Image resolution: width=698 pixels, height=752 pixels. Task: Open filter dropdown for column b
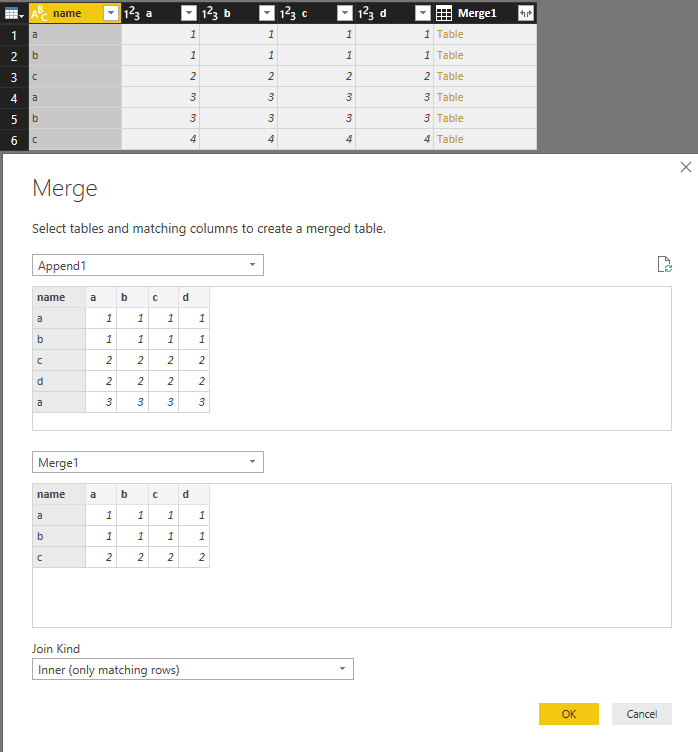tap(267, 13)
